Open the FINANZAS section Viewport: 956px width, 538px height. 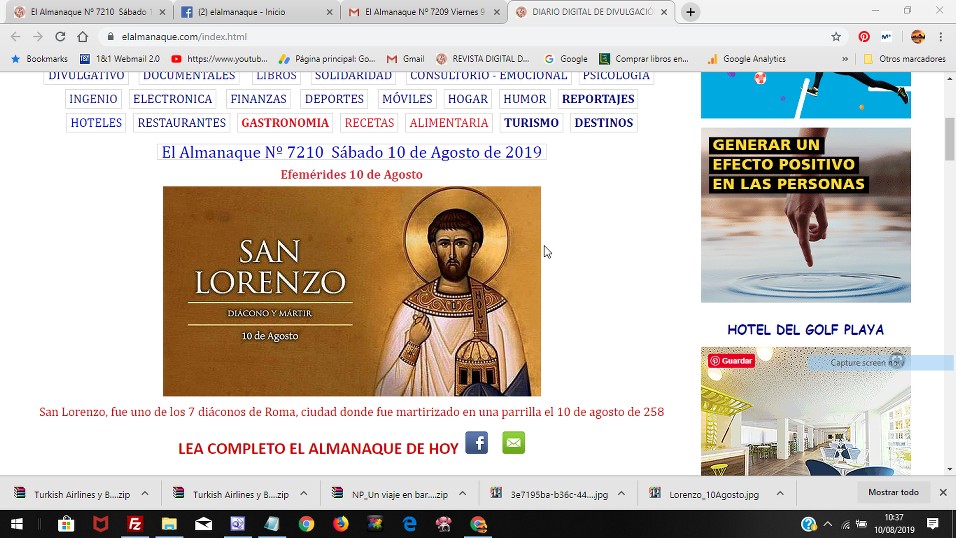click(259, 99)
